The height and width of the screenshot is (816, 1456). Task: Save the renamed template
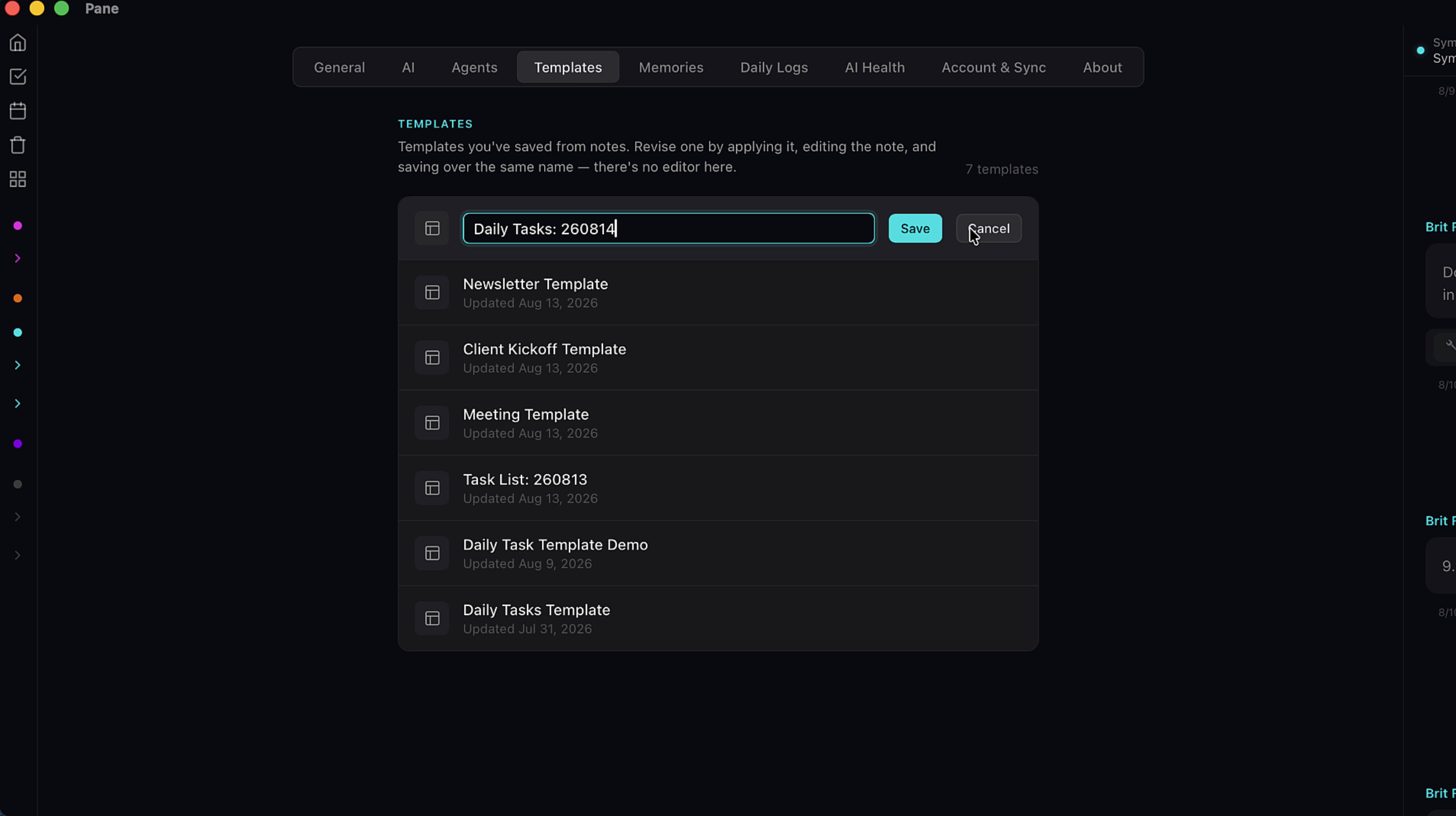pos(915,228)
